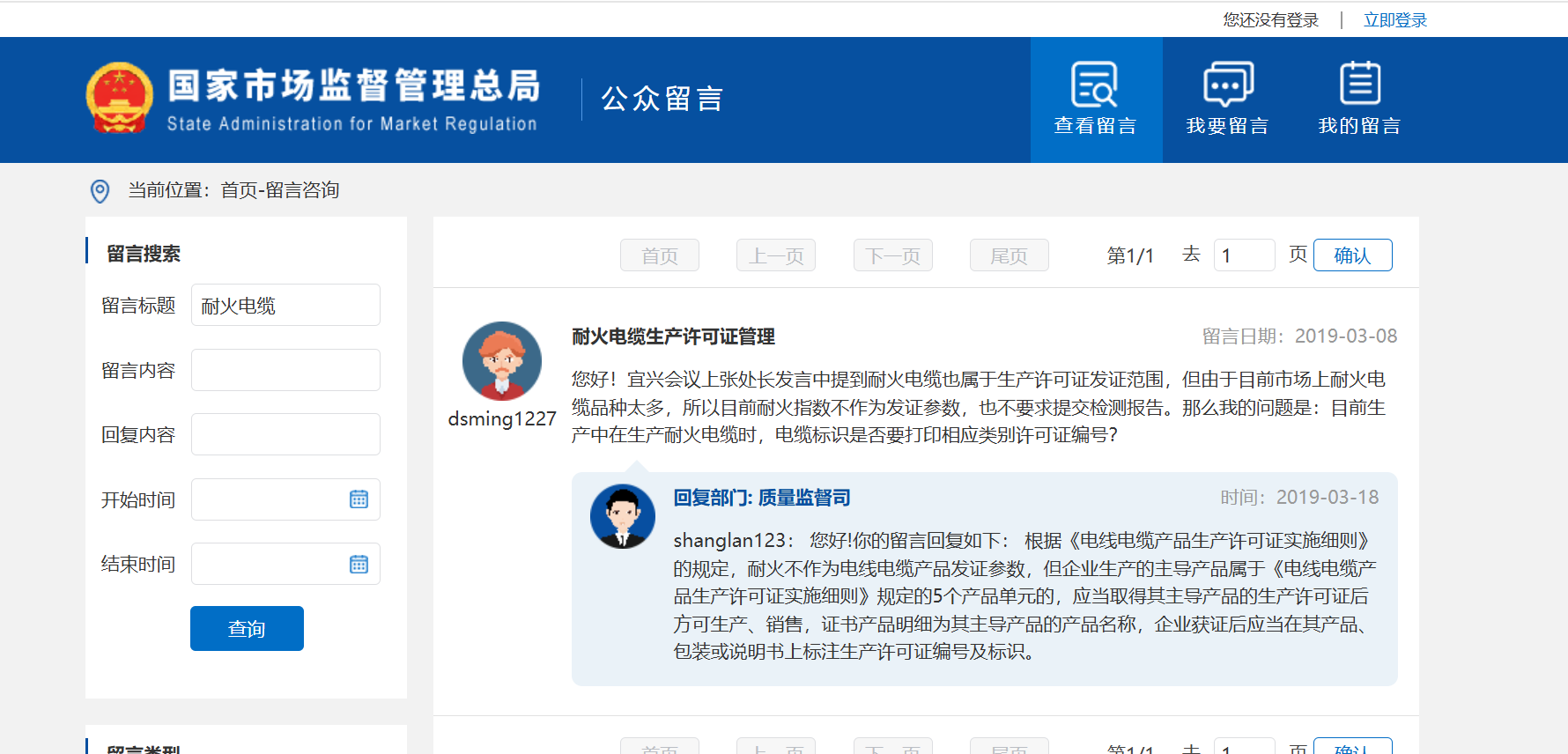
Task: Jump to 尾页 last page button
Action: coord(1009,255)
